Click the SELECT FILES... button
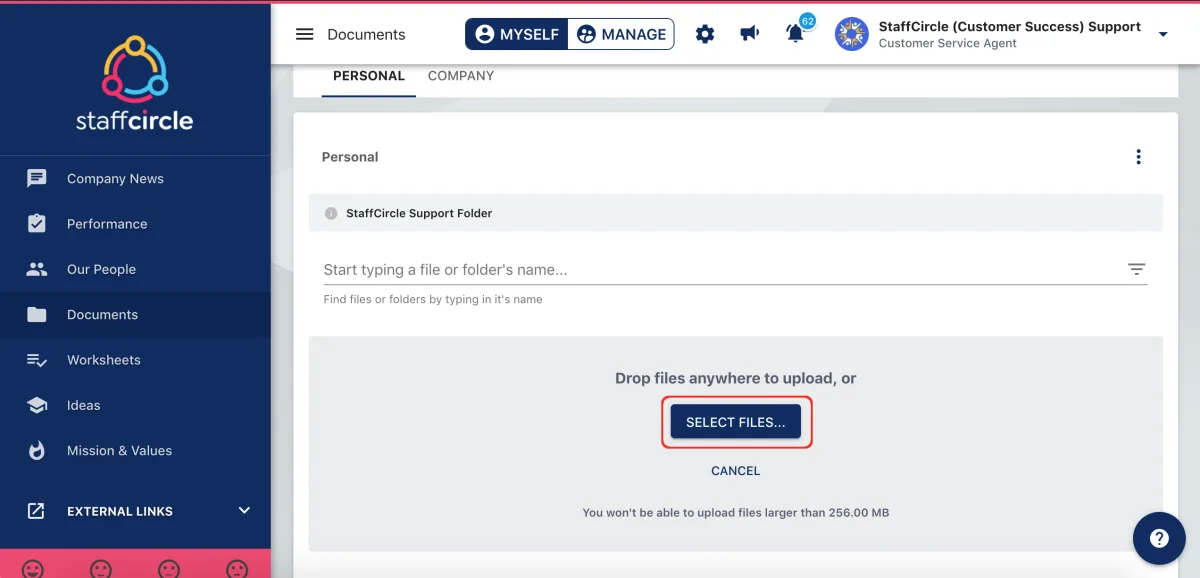 [x=736, y=422]
